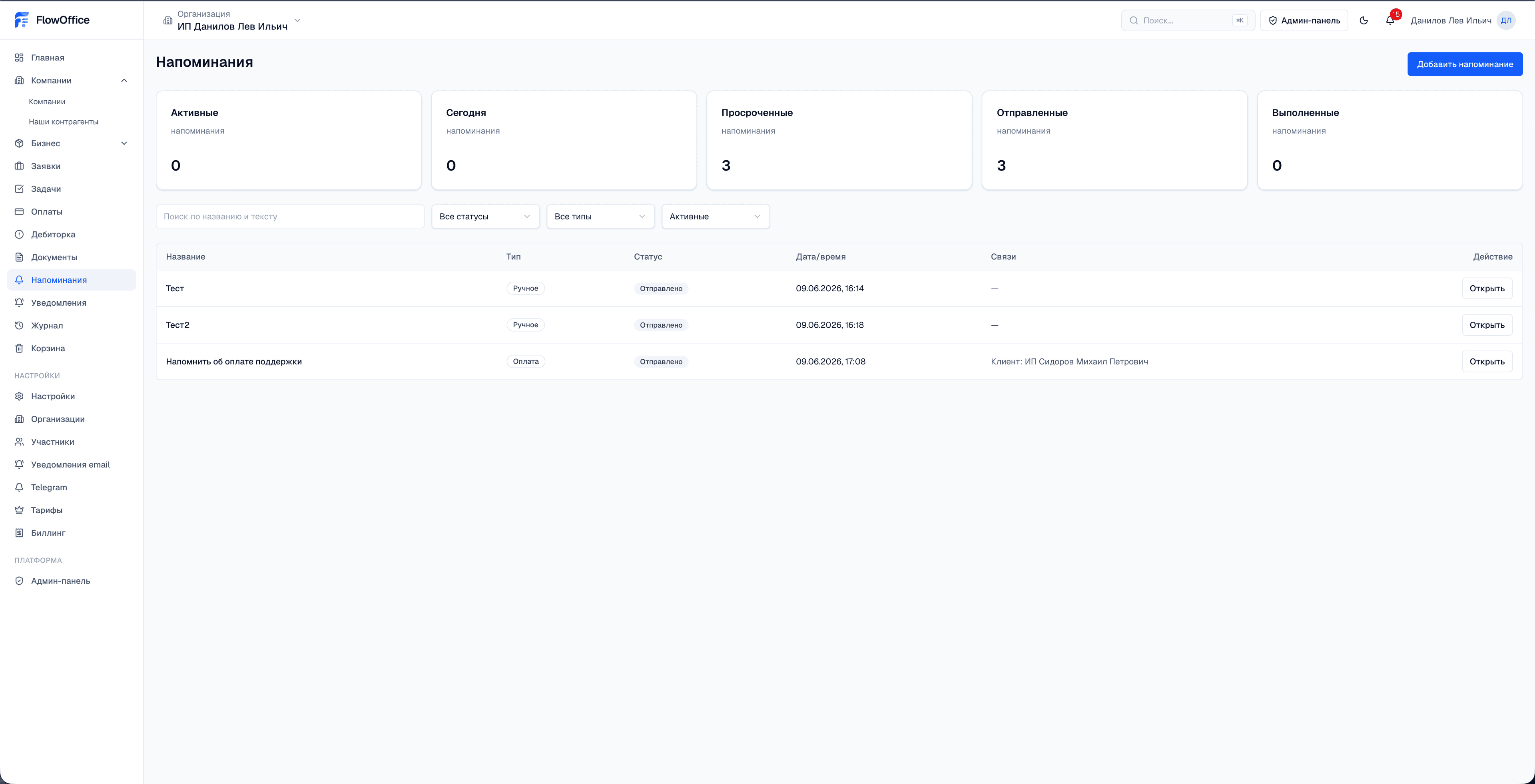Open notifications bell with badge 15

pos(1390,20)
